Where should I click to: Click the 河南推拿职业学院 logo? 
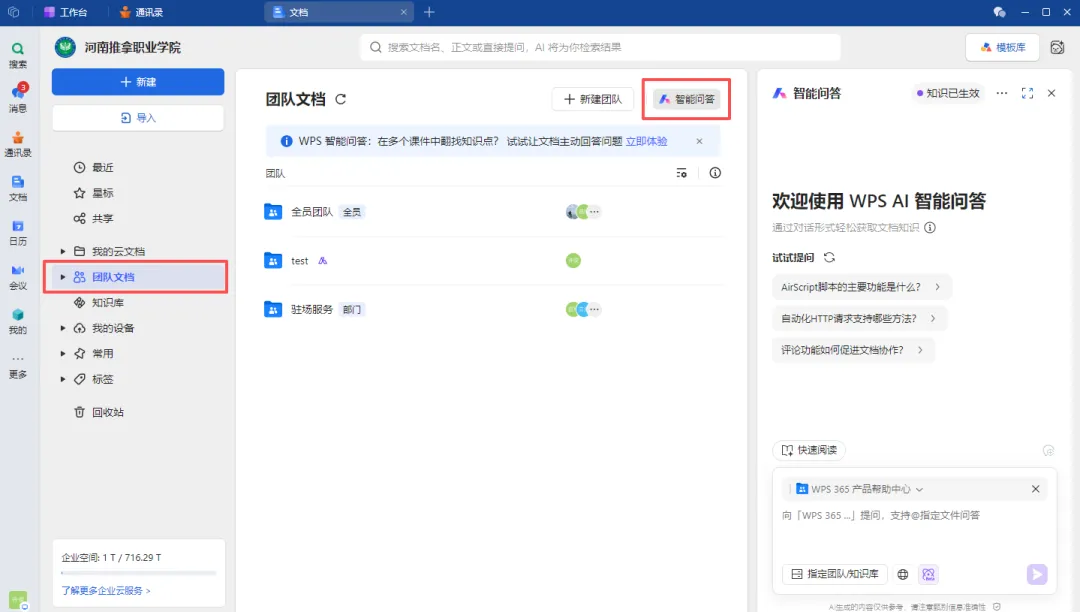click(65, 47)
